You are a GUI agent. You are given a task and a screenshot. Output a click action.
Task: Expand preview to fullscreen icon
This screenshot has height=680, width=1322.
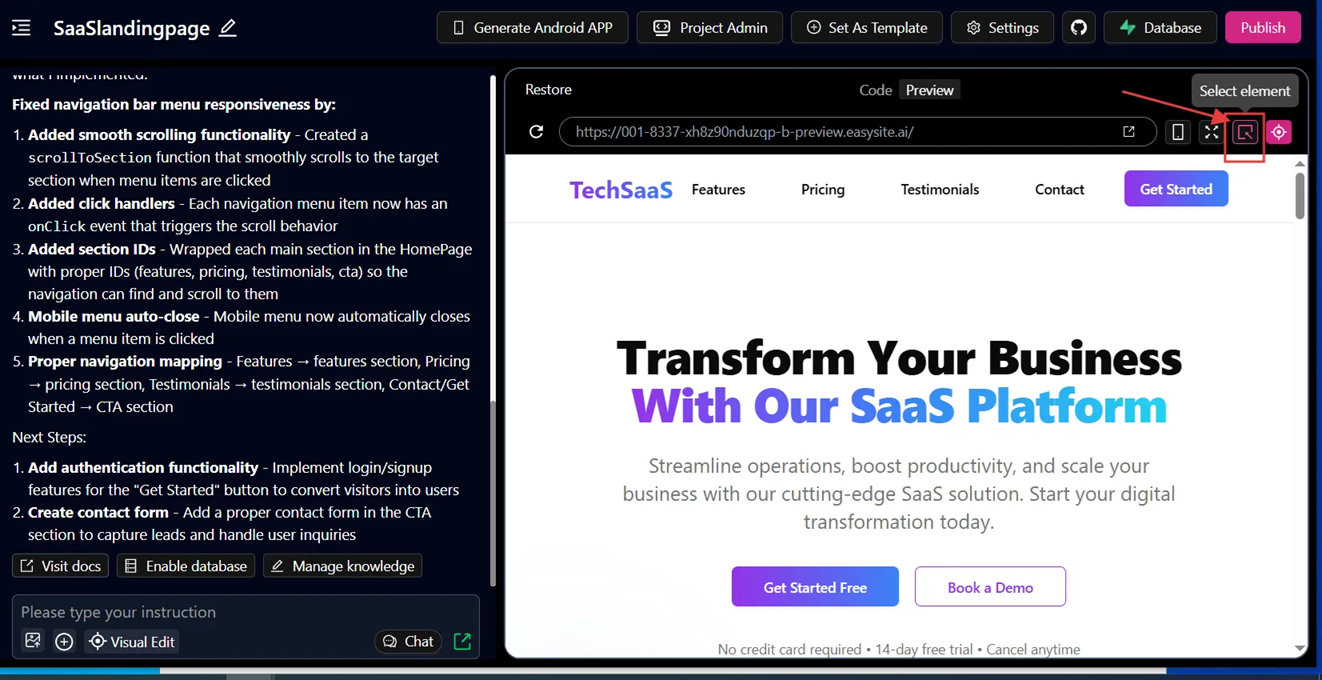coord(1211,132)
